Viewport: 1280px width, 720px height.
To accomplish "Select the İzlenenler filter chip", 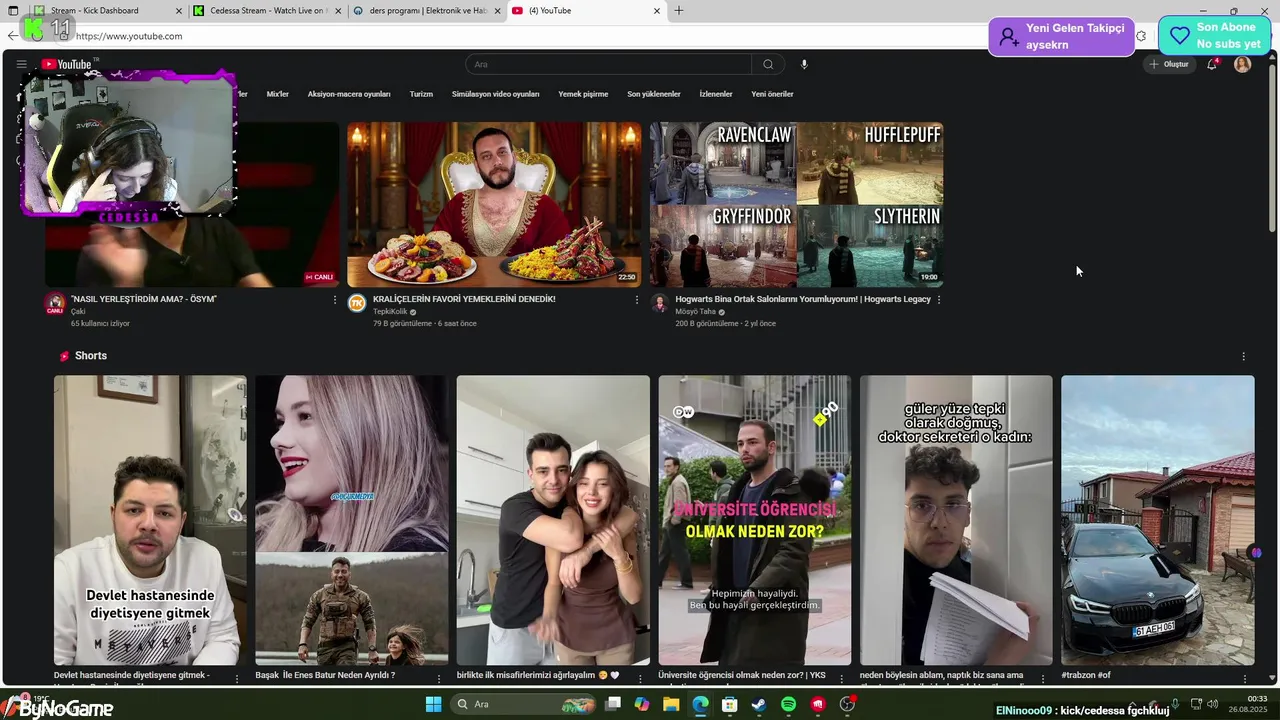I will pyautogui.click(x=716, y=94).
